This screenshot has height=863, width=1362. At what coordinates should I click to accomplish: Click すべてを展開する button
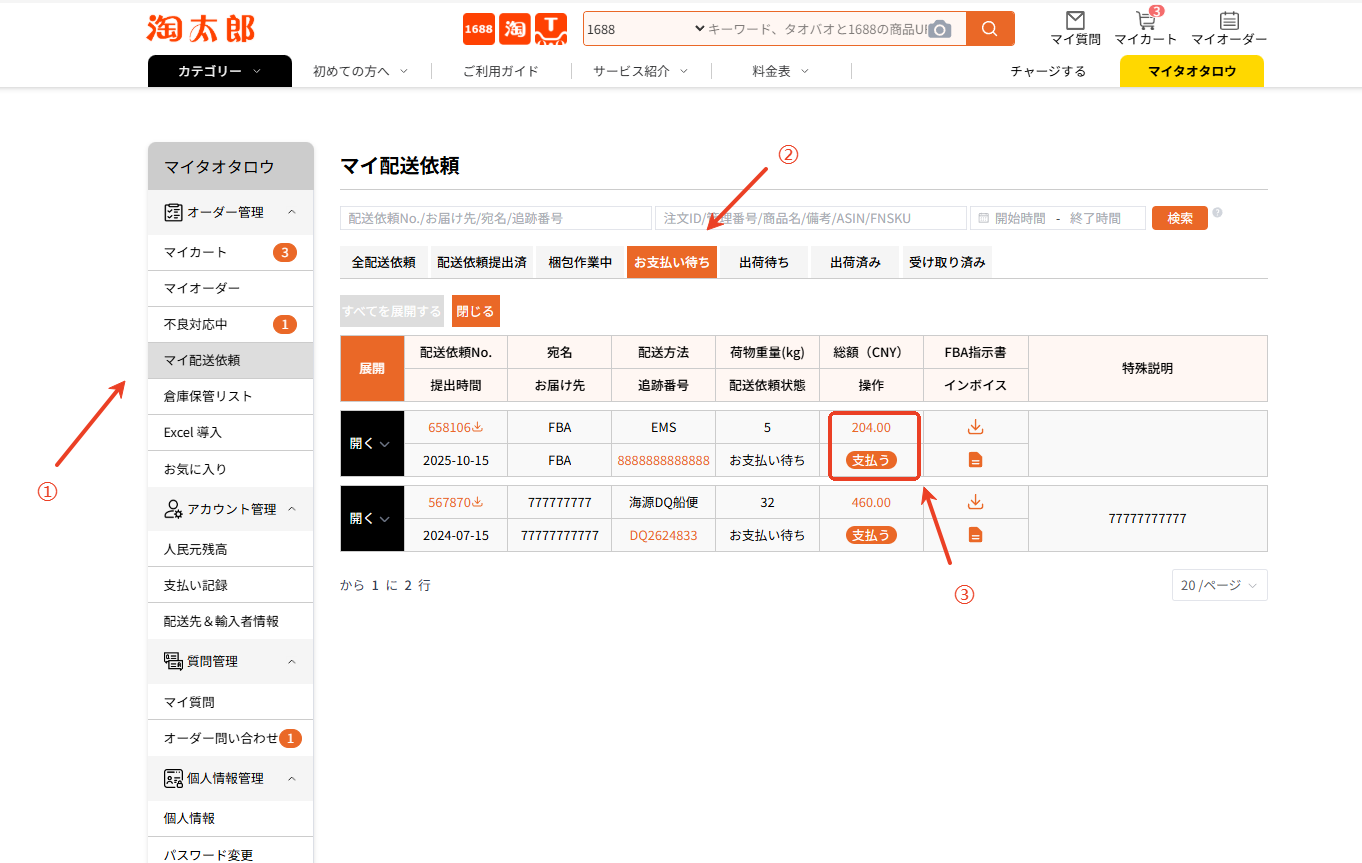click(391, 311)
